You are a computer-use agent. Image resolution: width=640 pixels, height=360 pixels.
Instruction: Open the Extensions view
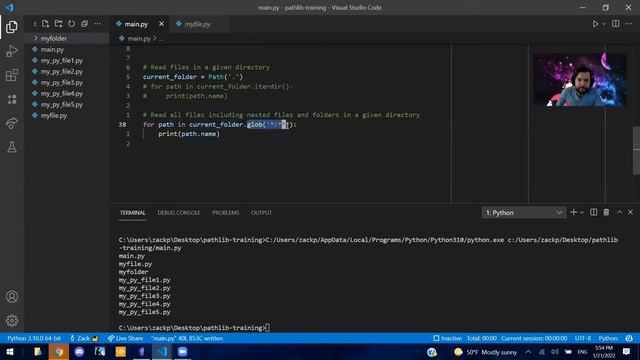tap(12, 75)
